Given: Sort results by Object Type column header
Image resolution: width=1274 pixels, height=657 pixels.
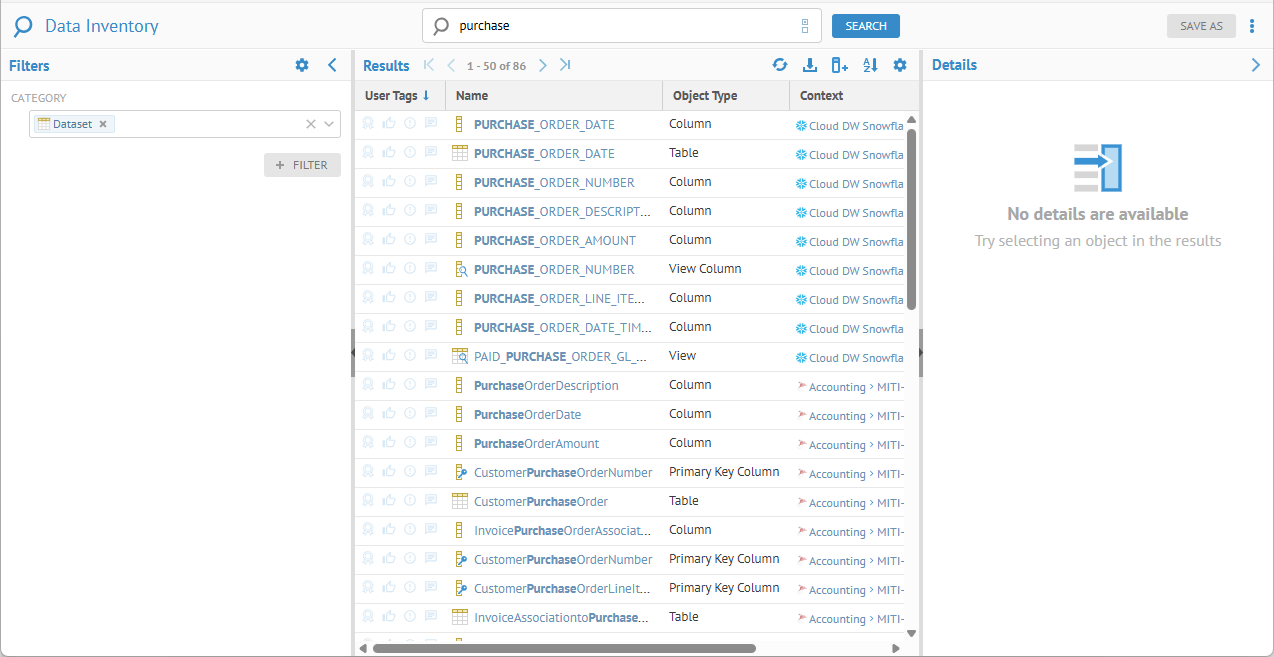Looking at the screenshot, I should coord(705,96).
